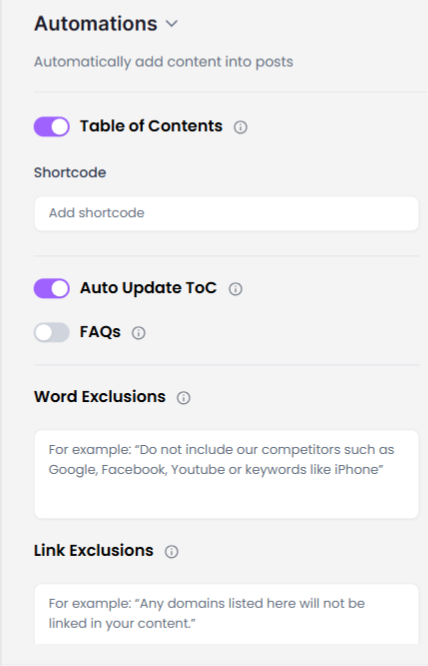Click the Word Exclusions heading
The image size is (428, 666).
(x=100, y=397)
